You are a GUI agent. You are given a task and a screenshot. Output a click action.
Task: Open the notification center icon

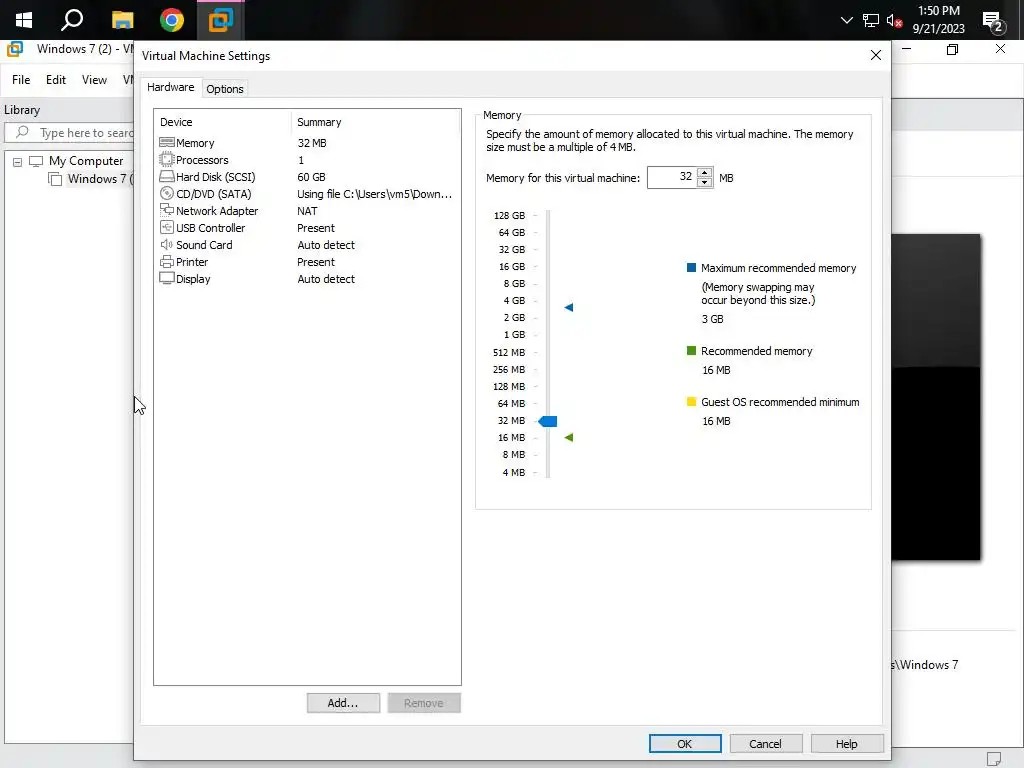coord(993,22)
